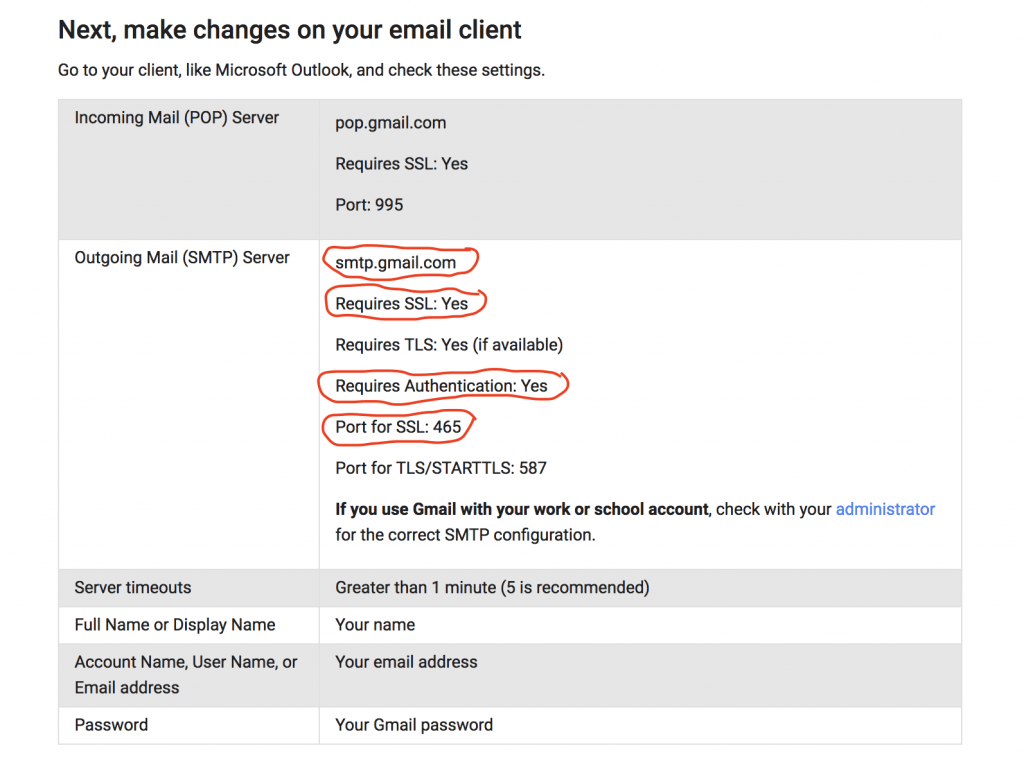Screen dimensions: 1024x782
Task: Click the circled 'Port for SSL: 465'
Action: pos(398,427)
